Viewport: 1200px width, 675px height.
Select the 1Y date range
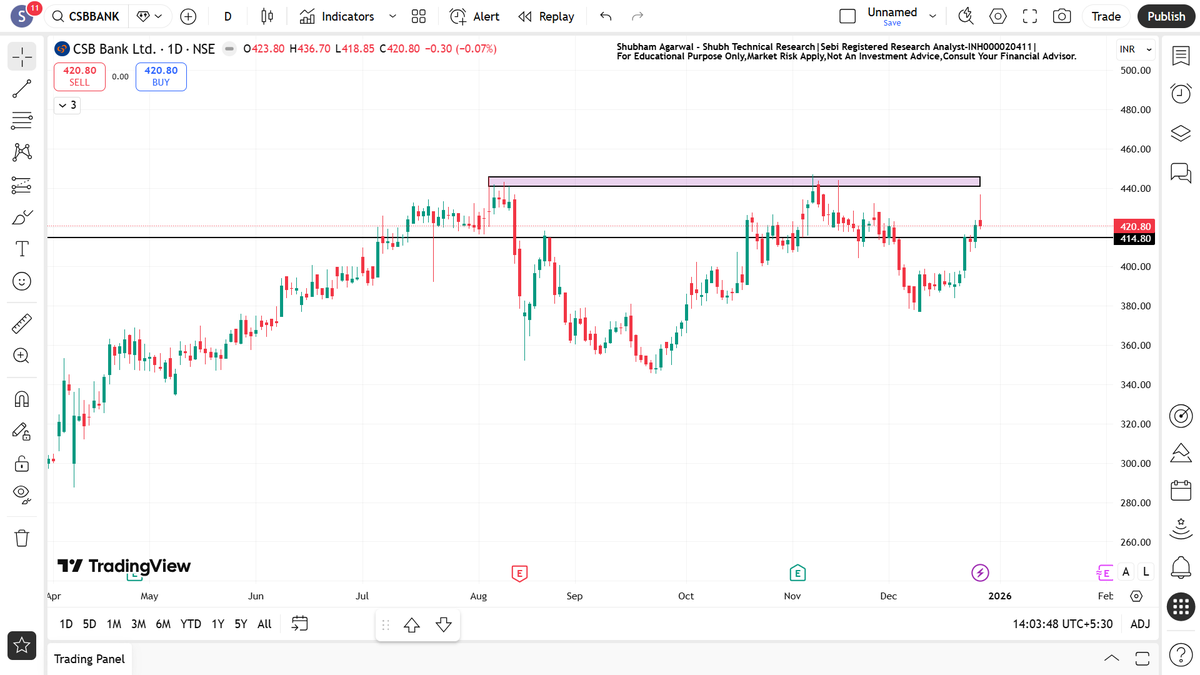[217, 624]
